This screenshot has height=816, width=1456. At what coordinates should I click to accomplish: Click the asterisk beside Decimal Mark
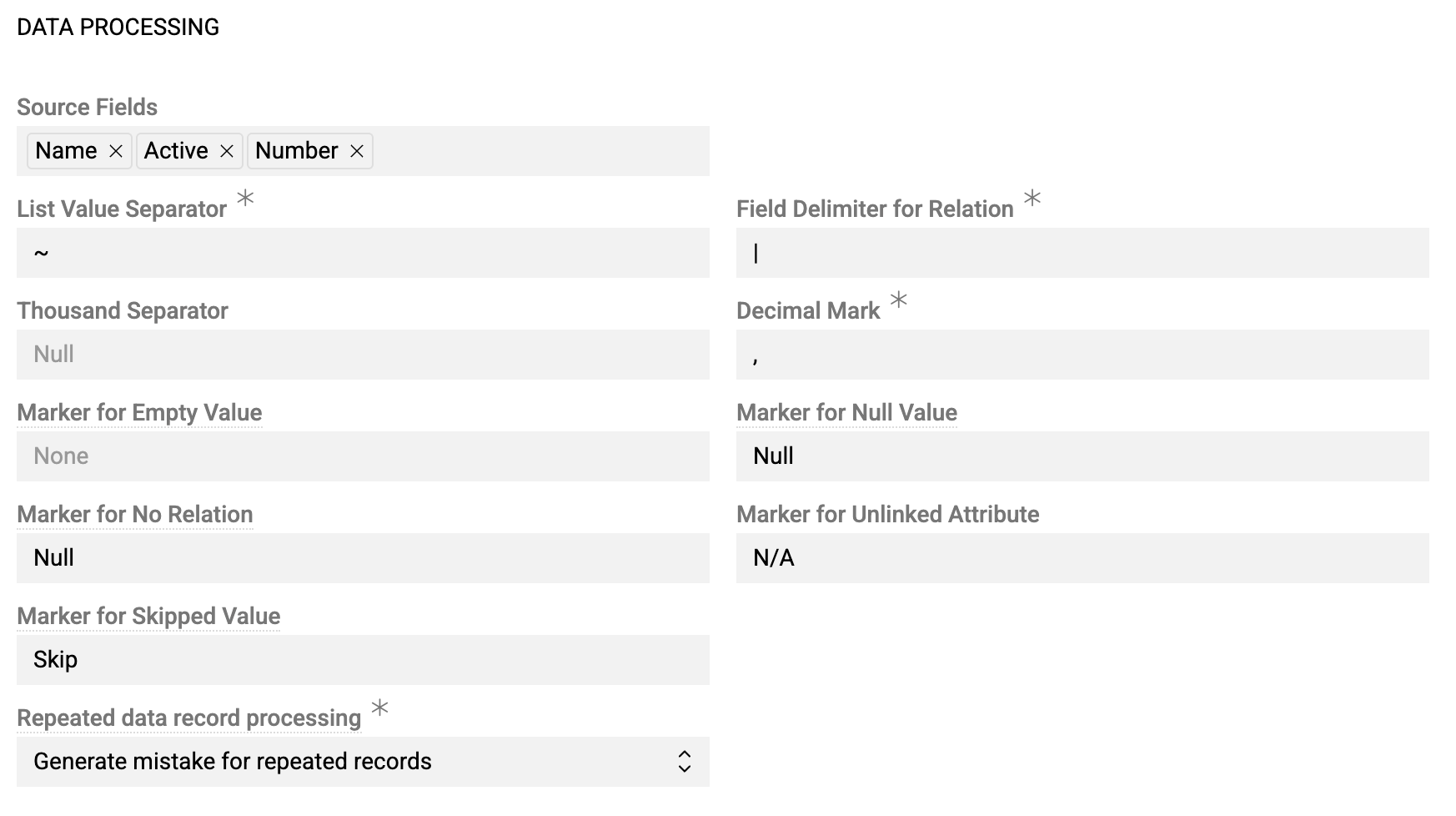tap(898, 300)
